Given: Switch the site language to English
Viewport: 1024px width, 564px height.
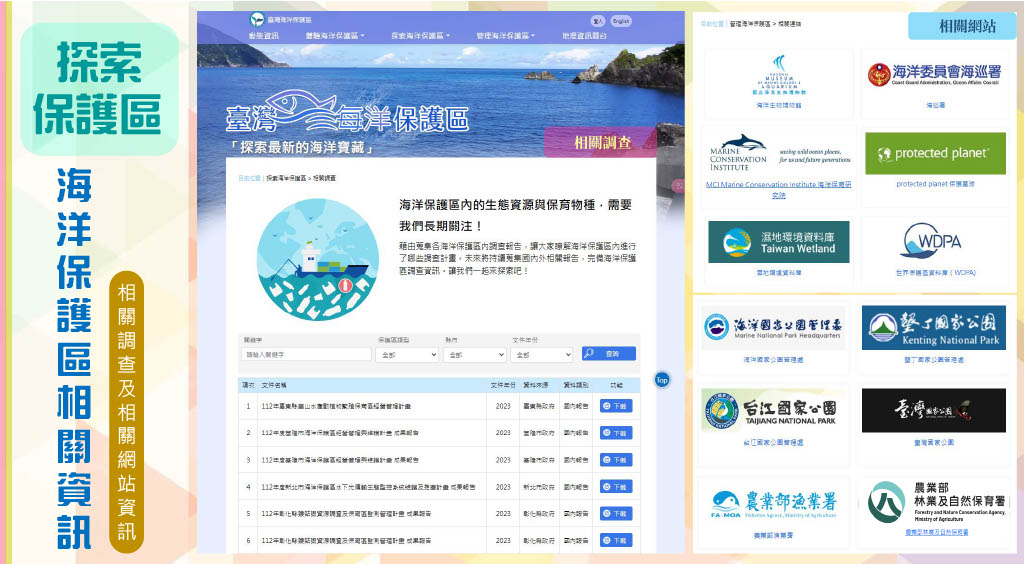Looking at the screenshot, I should 621,21.
